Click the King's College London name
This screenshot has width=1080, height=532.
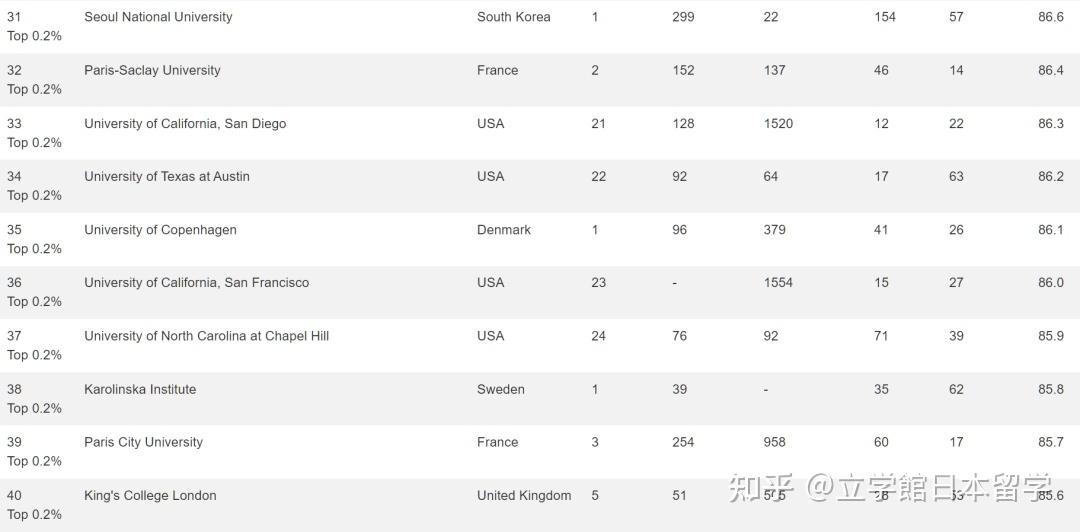150,495
